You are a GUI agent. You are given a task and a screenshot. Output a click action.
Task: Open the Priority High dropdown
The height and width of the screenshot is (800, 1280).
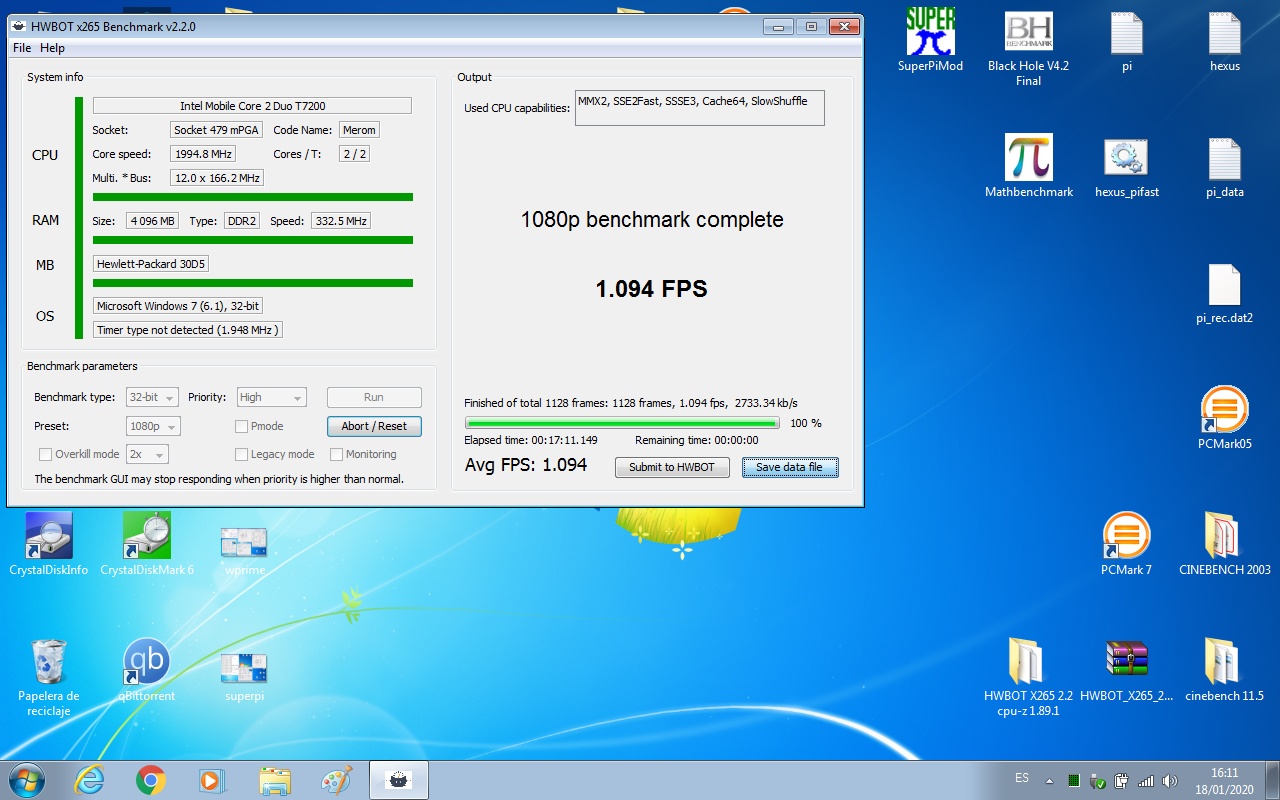(271, 397)
